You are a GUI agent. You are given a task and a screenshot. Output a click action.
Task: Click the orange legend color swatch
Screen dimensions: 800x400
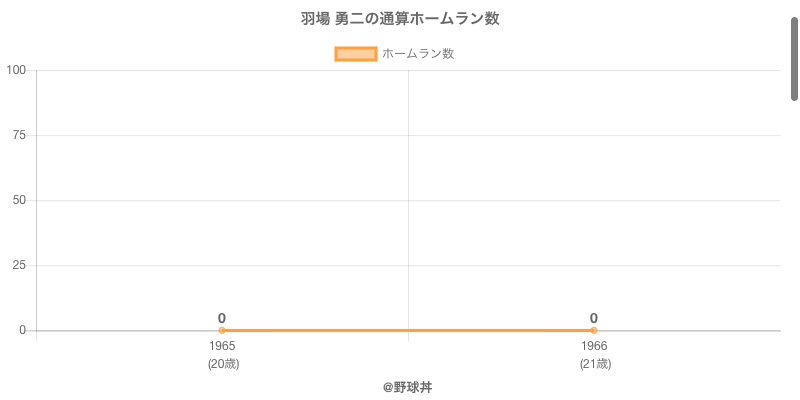pyautogui.click(x=355, y=54)
